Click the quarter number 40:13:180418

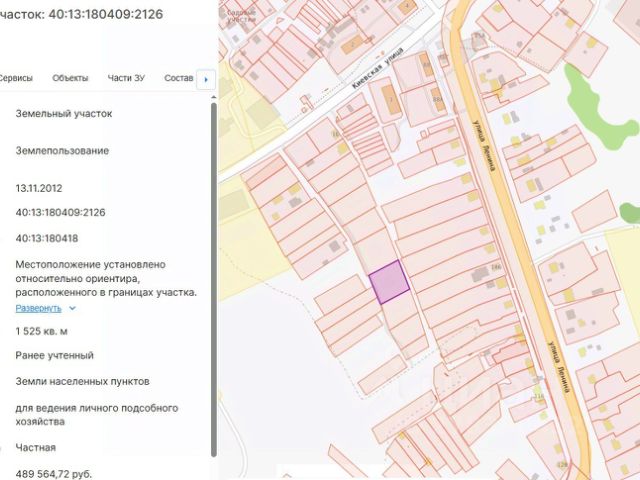pos(47,238)
